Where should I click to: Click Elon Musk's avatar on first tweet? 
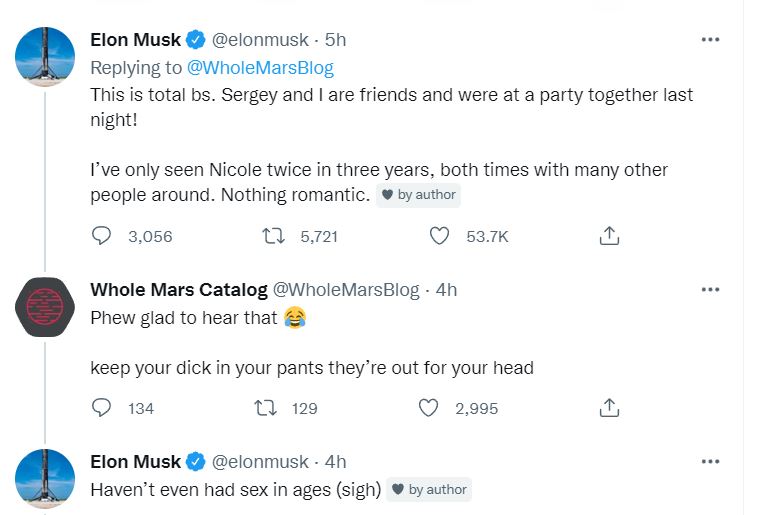[46, 56]
